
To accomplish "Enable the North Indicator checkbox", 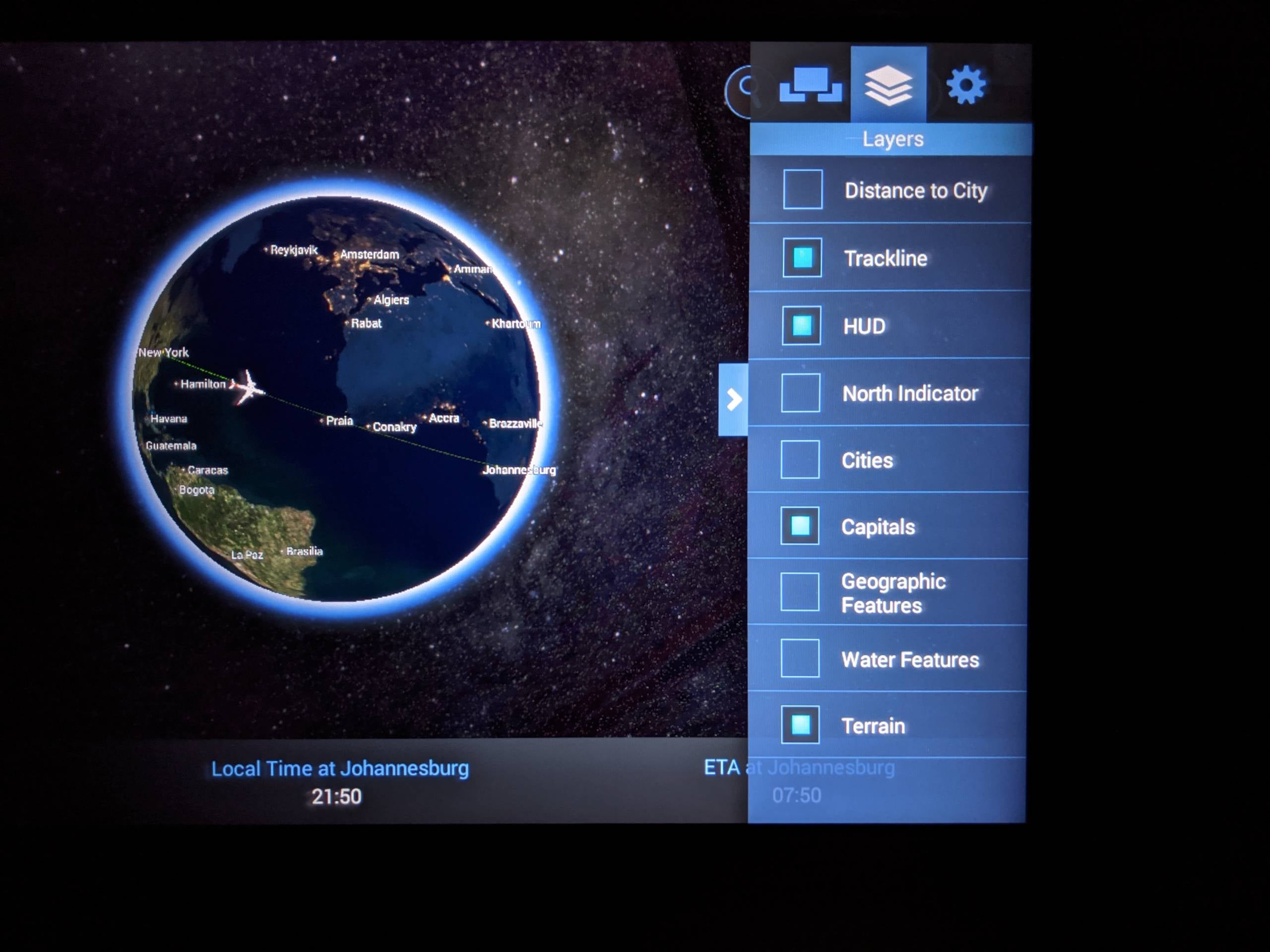I will 801,393.
